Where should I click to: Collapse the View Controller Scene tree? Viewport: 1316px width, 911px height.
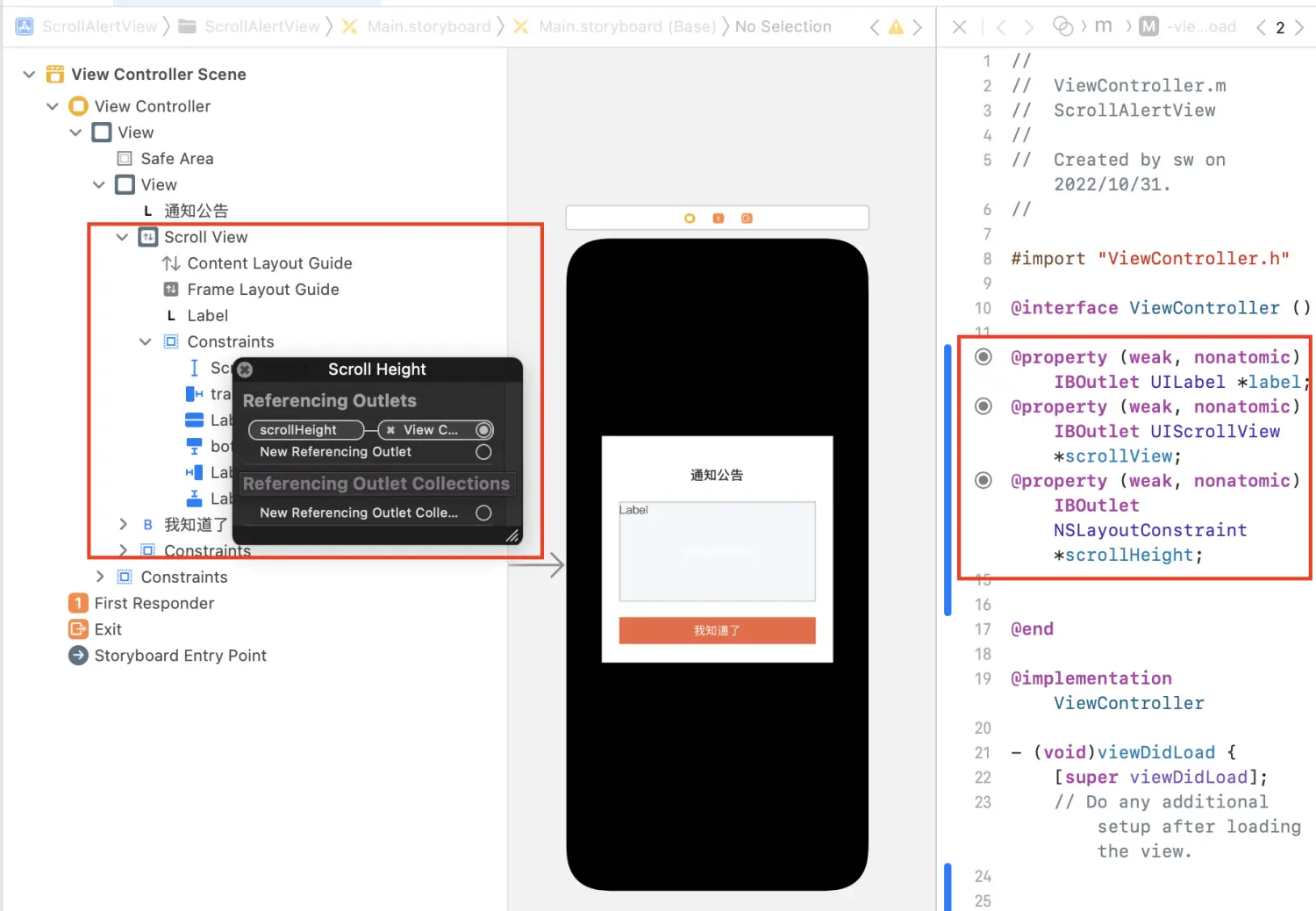click(x=29, y=75)
